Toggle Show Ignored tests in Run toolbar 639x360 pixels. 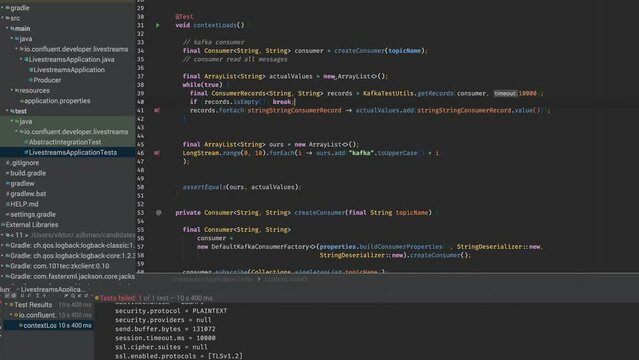click(13, 296)
